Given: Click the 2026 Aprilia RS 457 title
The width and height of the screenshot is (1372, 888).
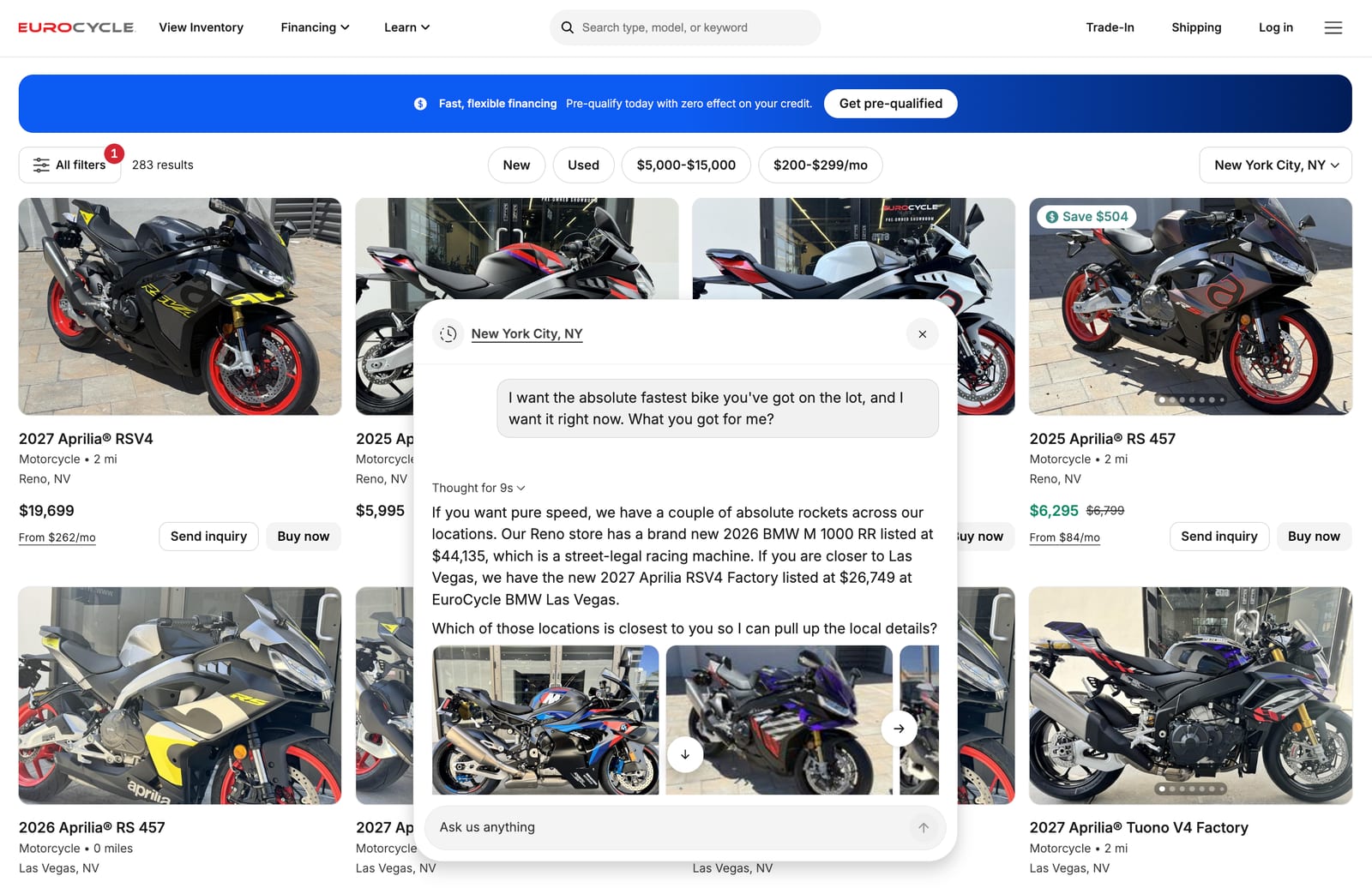Looking at the screenshot, I should [92, 828].
